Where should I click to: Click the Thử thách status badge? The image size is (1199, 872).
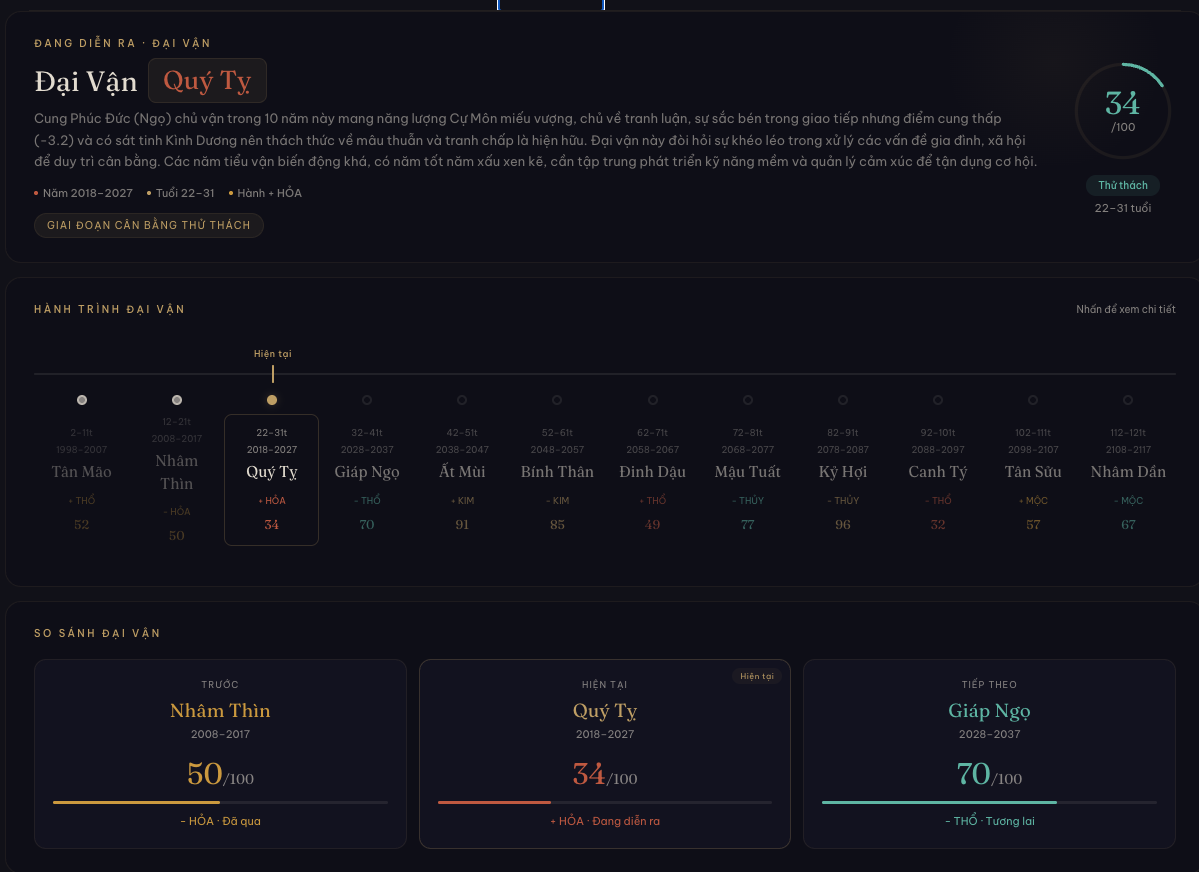(1122, 185)
